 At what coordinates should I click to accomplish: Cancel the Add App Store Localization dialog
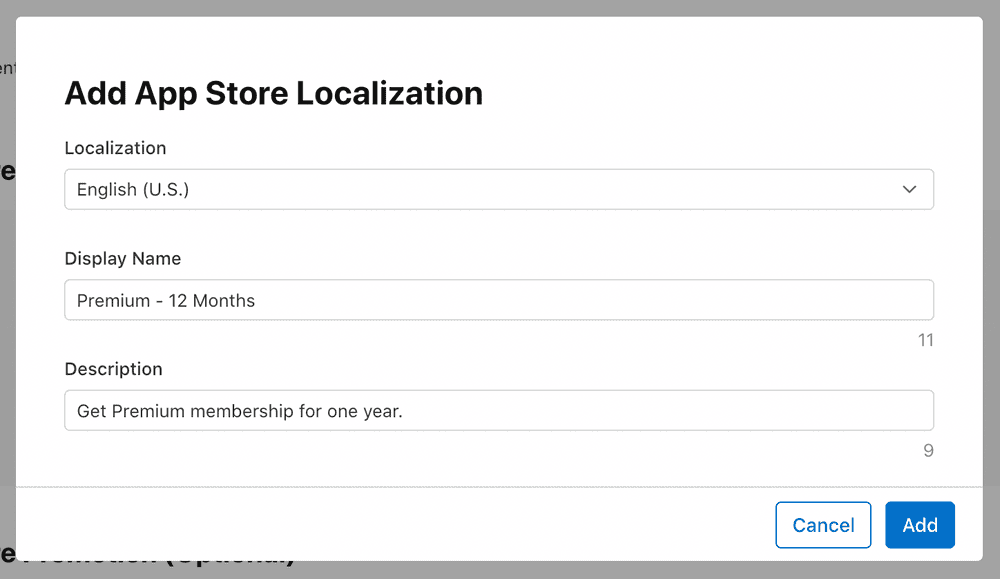click(823, 525)
